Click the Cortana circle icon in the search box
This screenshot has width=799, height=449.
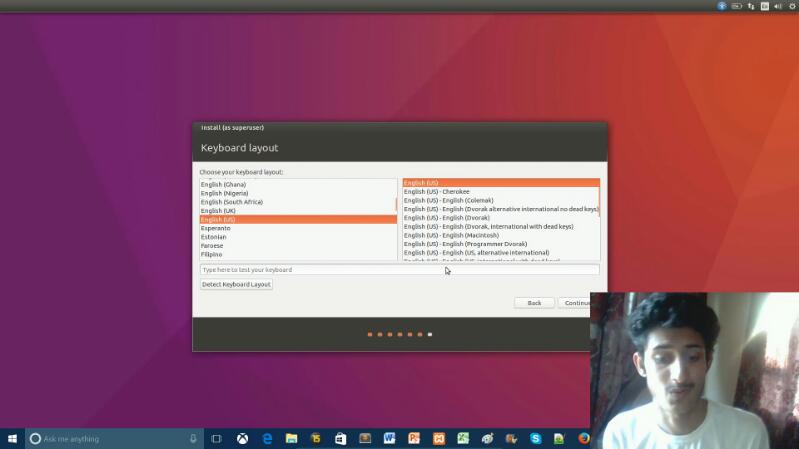click(x=35, y=438)
